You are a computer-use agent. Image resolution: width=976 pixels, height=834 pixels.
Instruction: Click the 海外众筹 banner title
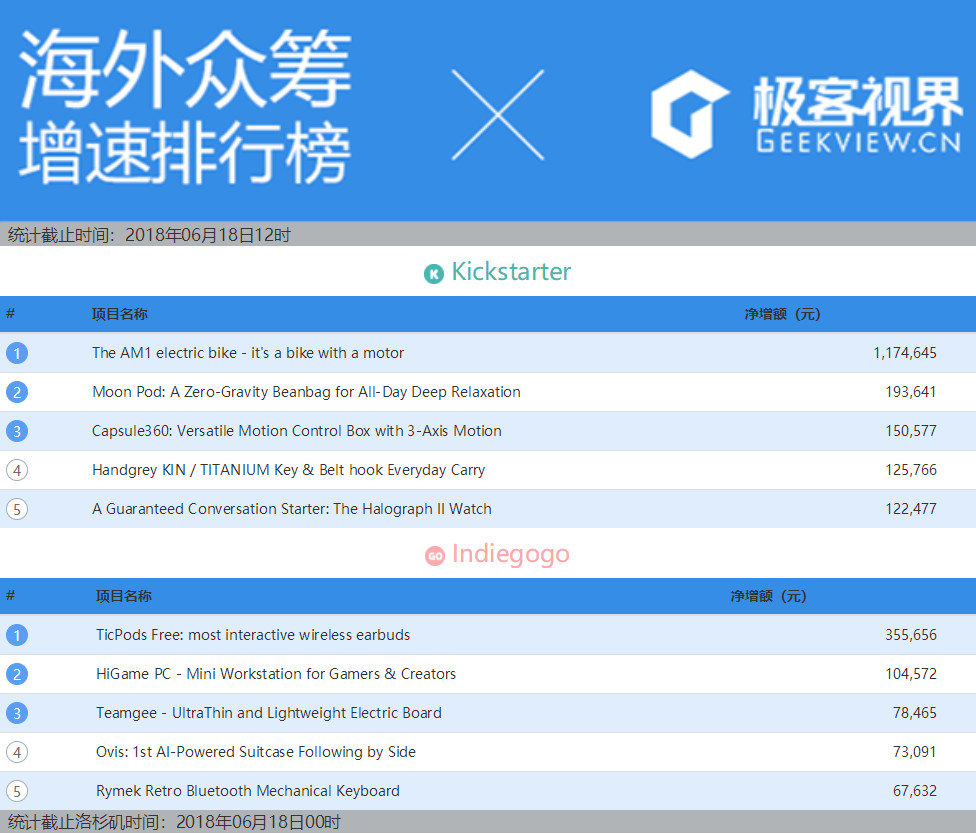[x=185, y=68]
